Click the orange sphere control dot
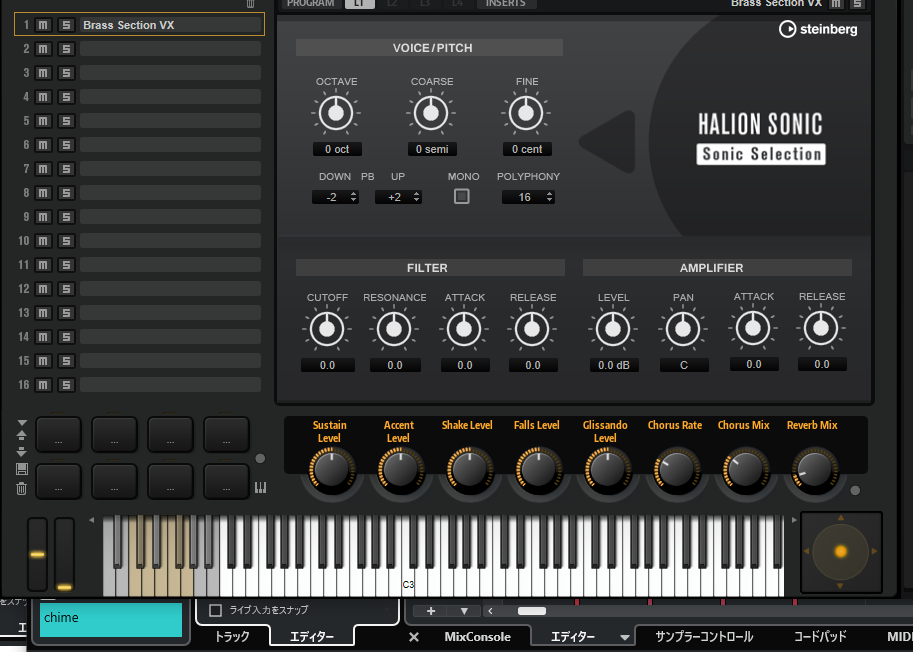This screenshot has height=652, width=913. point(840,551)
